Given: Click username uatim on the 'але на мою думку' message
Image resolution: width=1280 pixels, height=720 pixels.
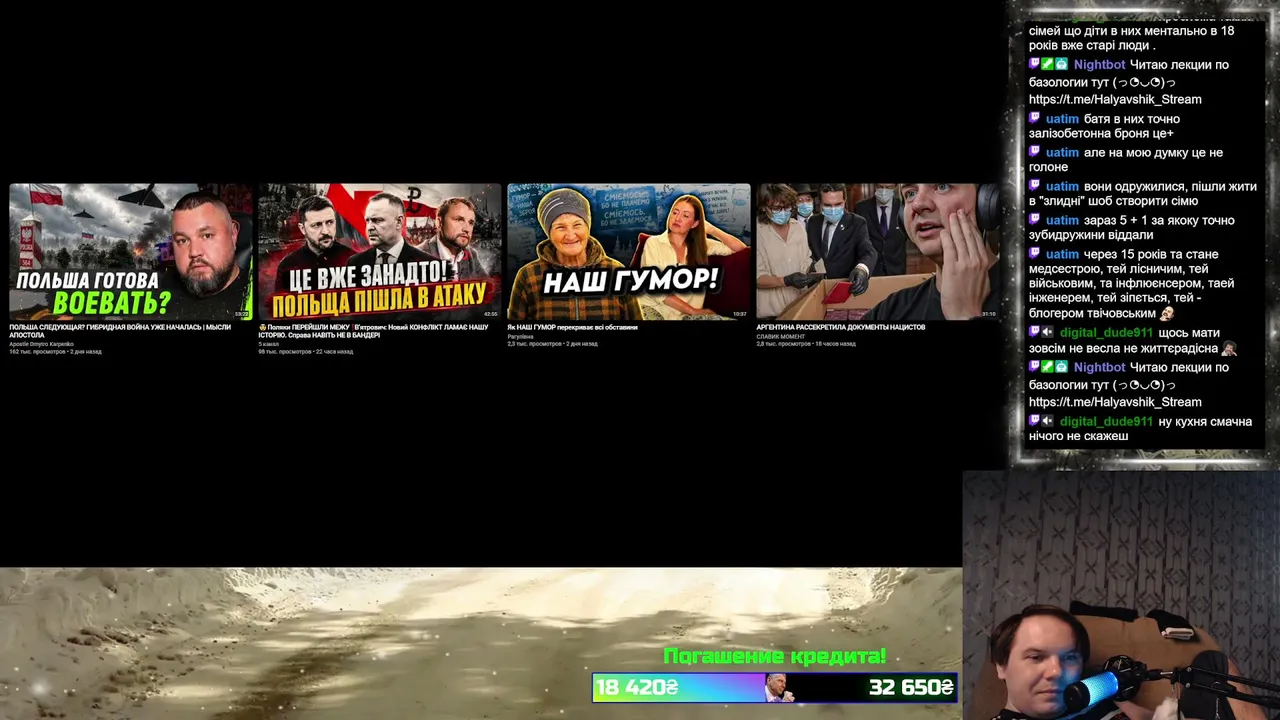Looking at the screenshot, I should (1062, 153).
